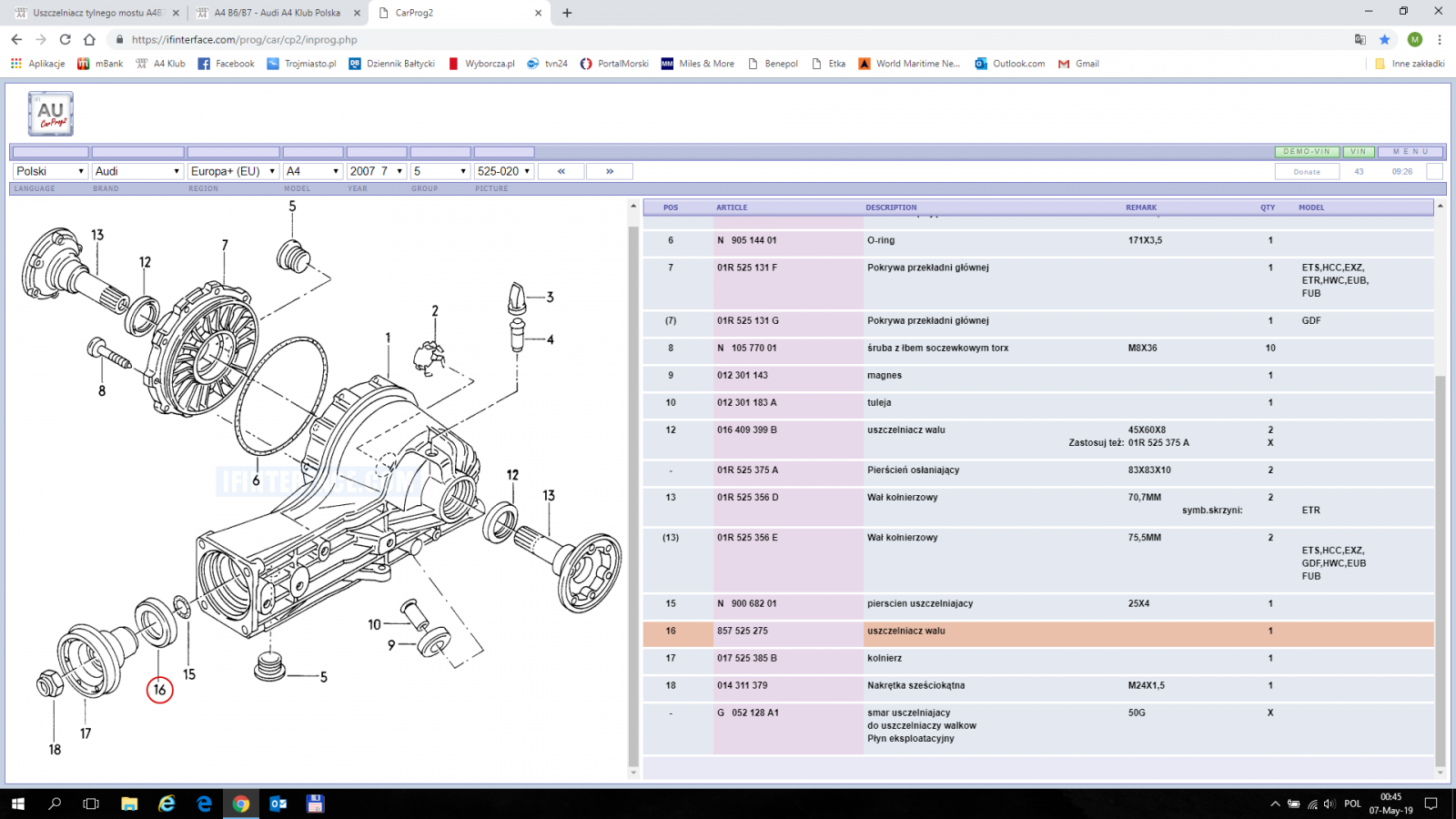Click the Donate button
This screenshot has width=1456, height=819.
click(x=1307, y=171)
